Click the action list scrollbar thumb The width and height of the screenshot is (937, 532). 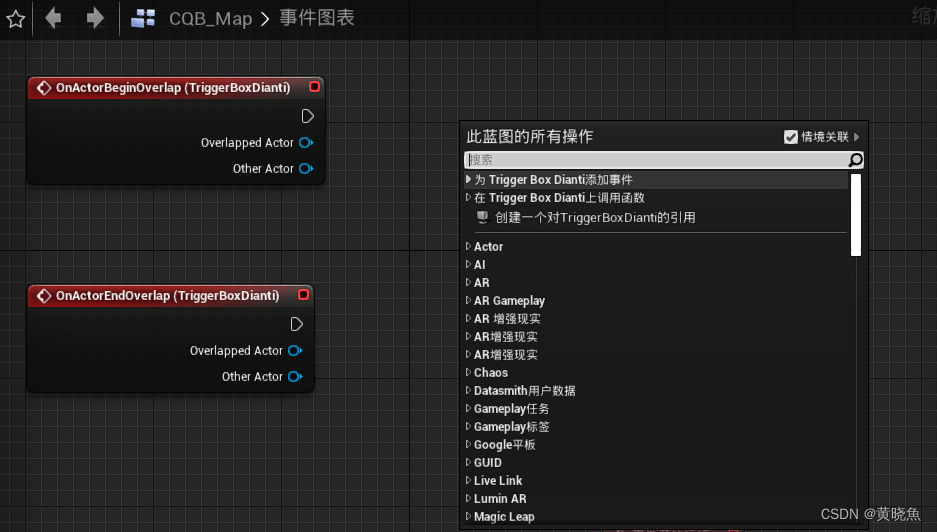[856, 215]
